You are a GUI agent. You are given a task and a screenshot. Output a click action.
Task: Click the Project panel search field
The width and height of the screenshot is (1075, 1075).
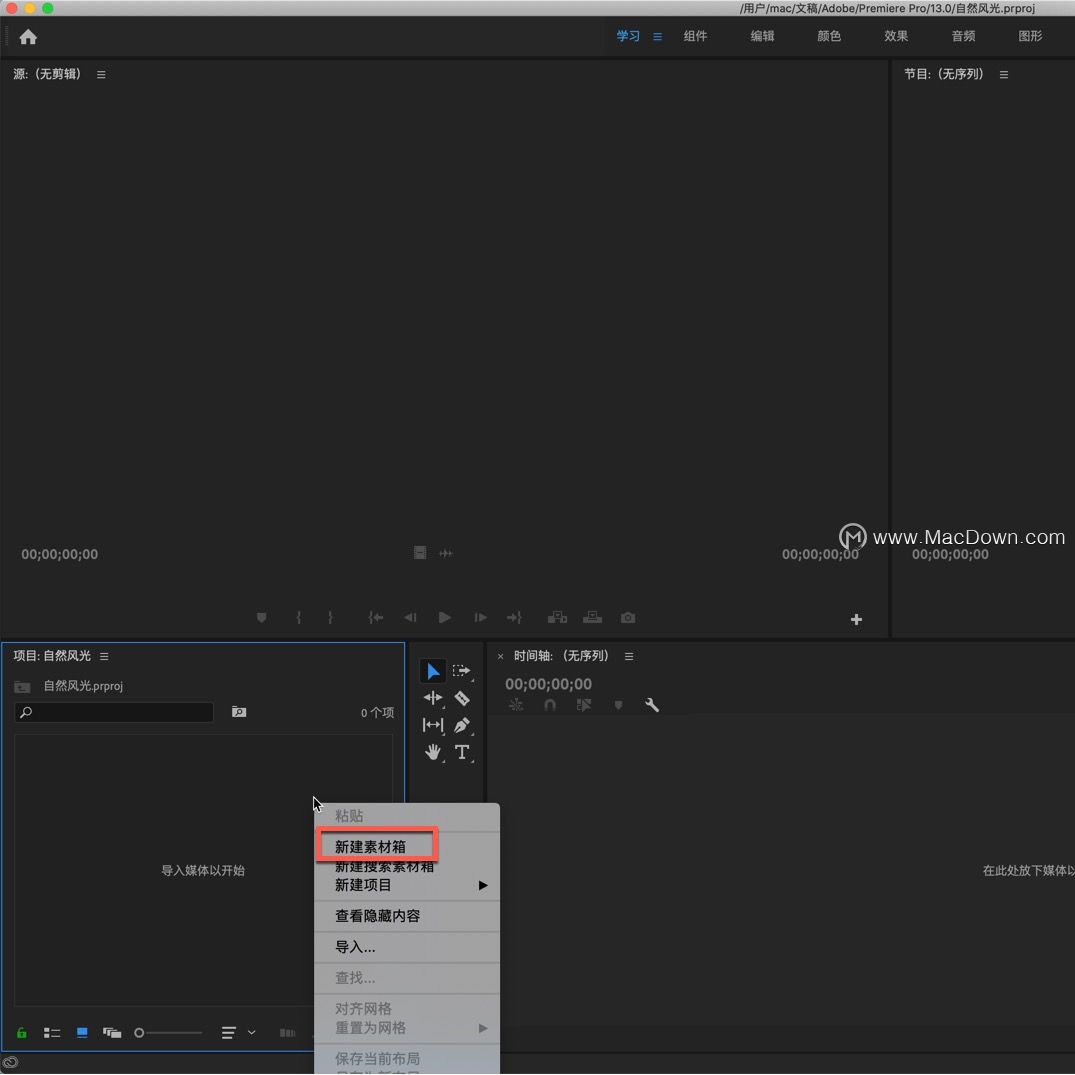click(x=114, y=712)
